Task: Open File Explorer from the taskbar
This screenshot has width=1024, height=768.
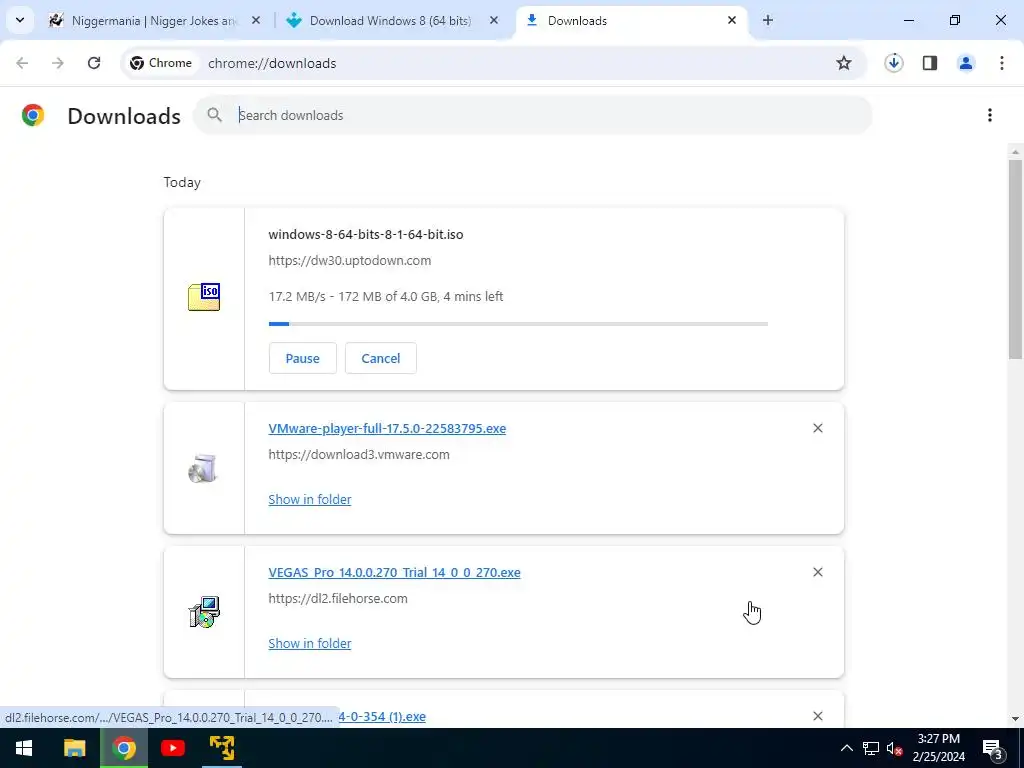Action: [x=74, y=748]
